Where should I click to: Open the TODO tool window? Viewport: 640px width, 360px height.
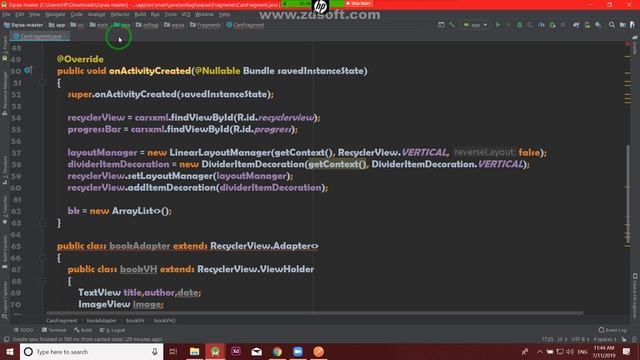click(24, 330)
